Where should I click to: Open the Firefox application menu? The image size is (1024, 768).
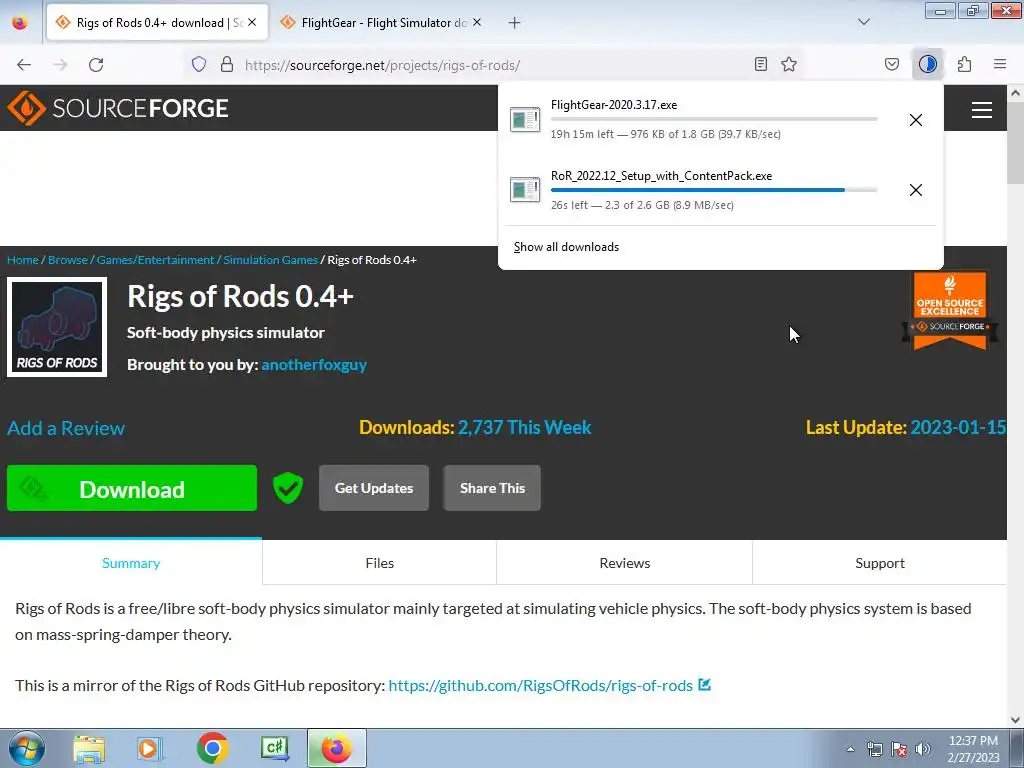pos(1000,64)
